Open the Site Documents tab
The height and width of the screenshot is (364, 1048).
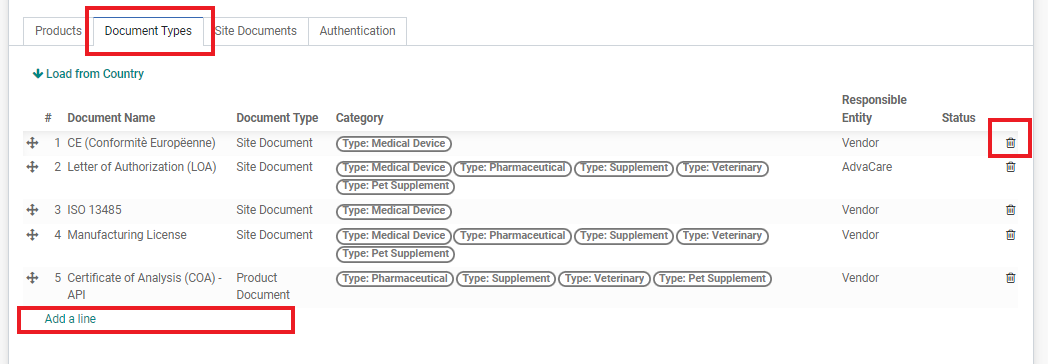pos(255,31)
